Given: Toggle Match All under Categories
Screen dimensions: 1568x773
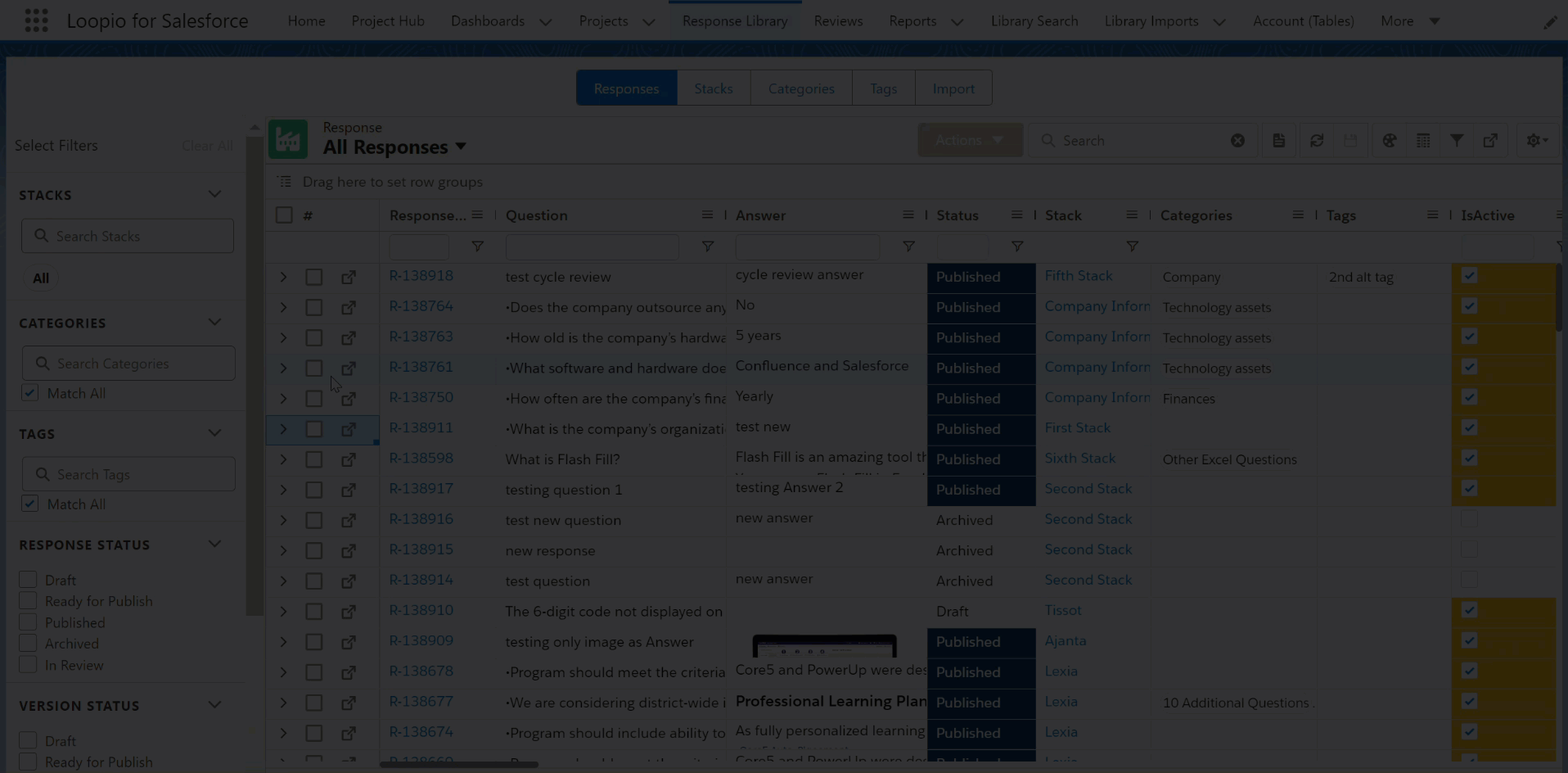Looking at the screenshot, I should pos(29,393).
